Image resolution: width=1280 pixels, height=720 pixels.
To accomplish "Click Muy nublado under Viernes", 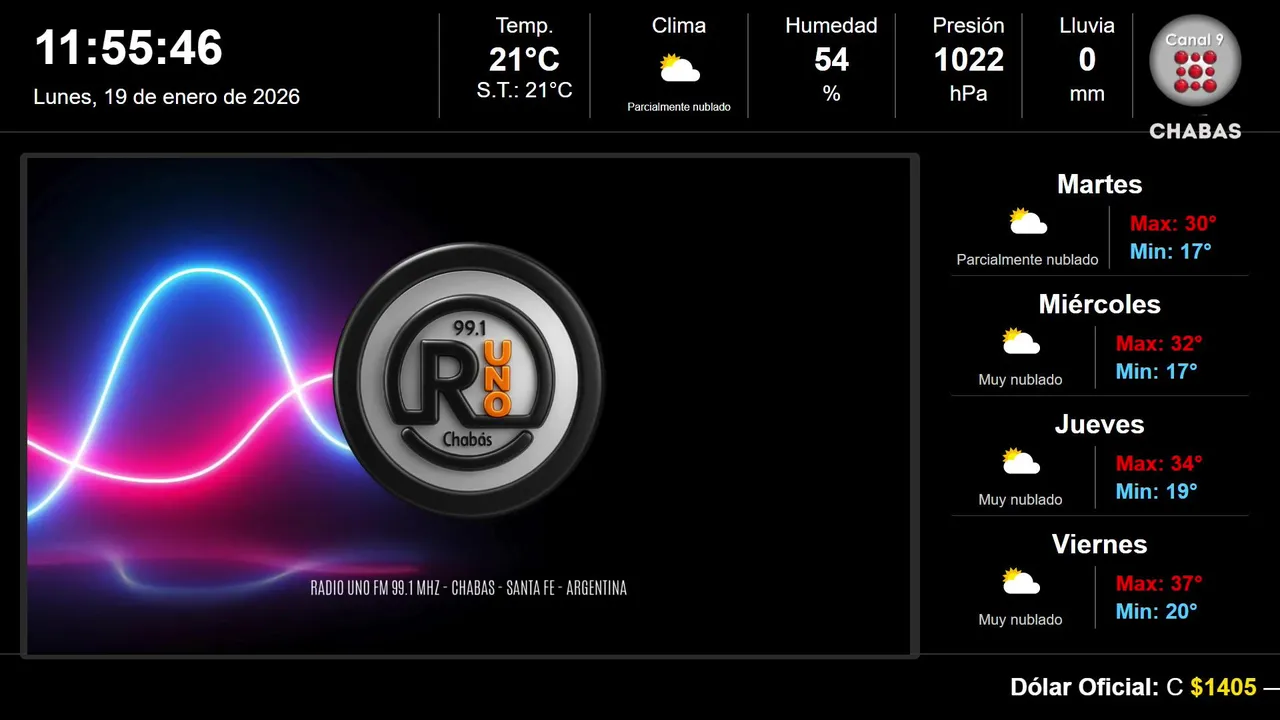I will coord(1020,620).
